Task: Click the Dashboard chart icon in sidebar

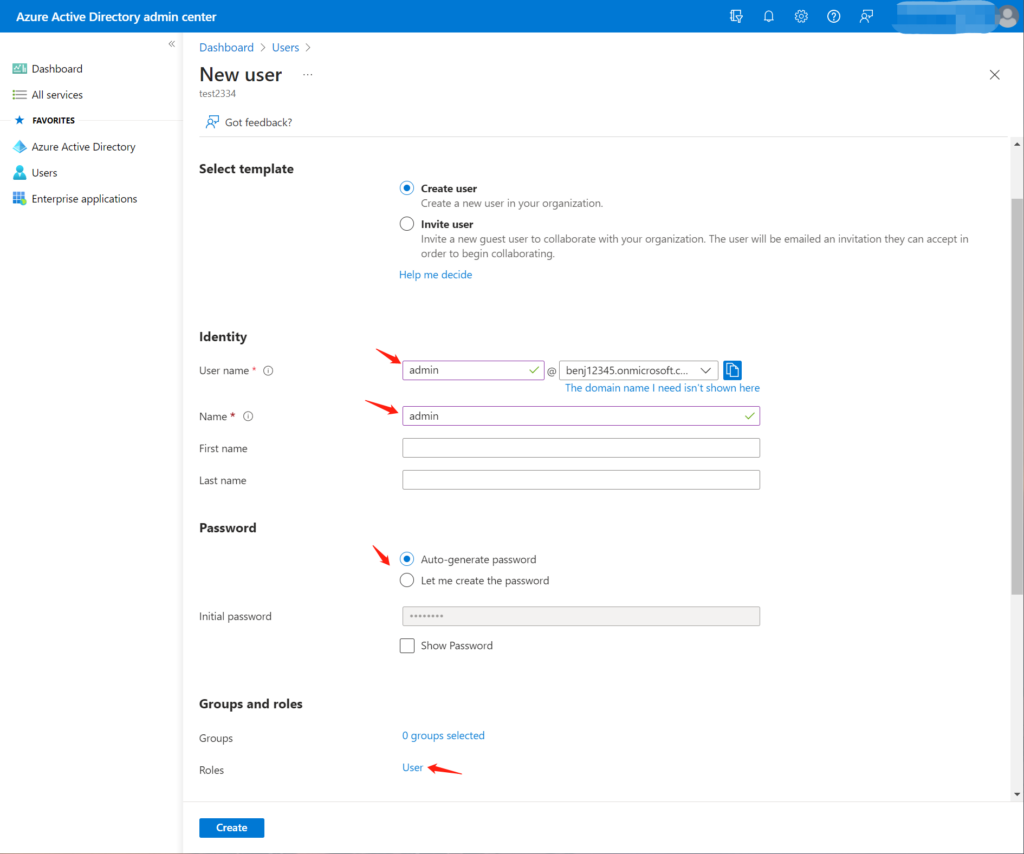Action: (x=20, y=69)
